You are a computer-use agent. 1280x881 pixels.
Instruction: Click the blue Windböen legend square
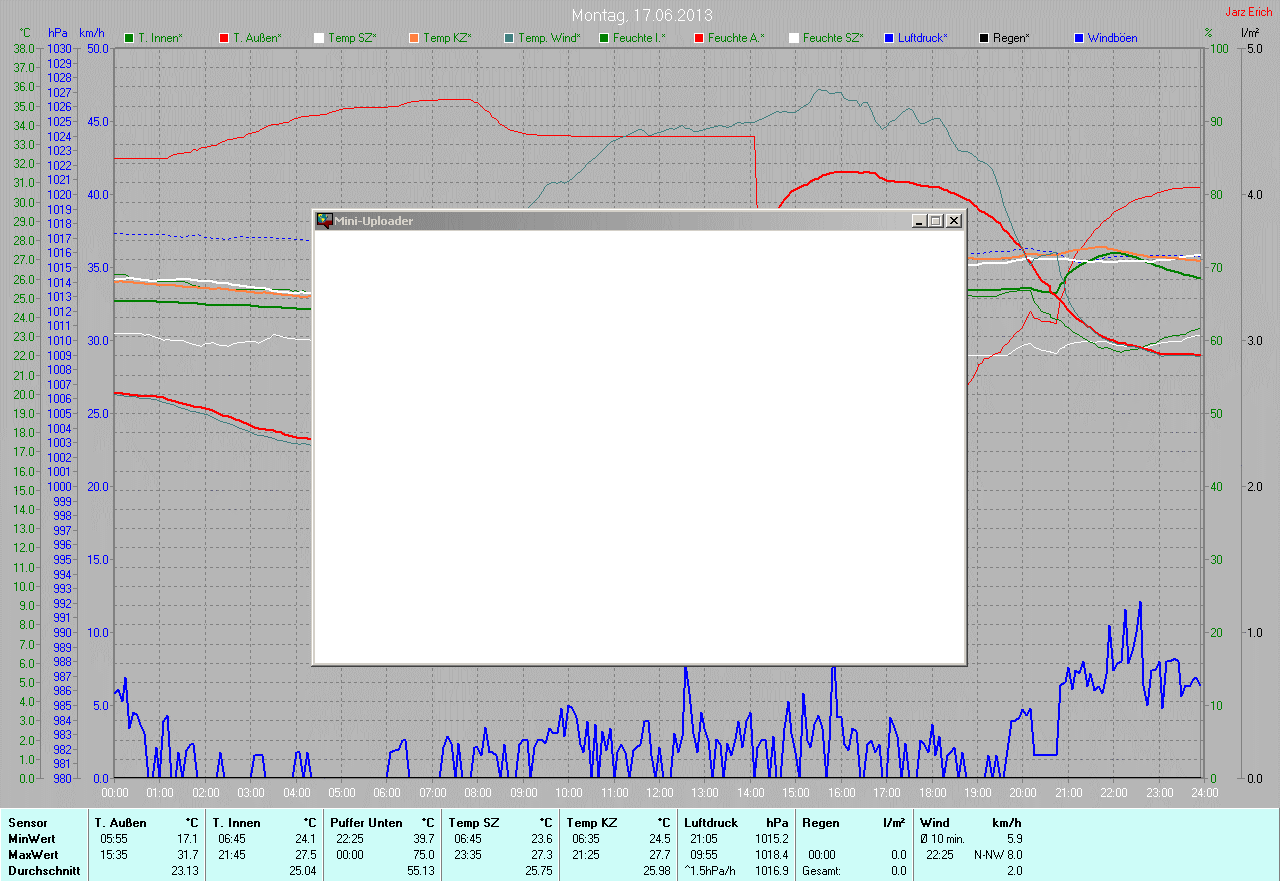click(1079, 38)
